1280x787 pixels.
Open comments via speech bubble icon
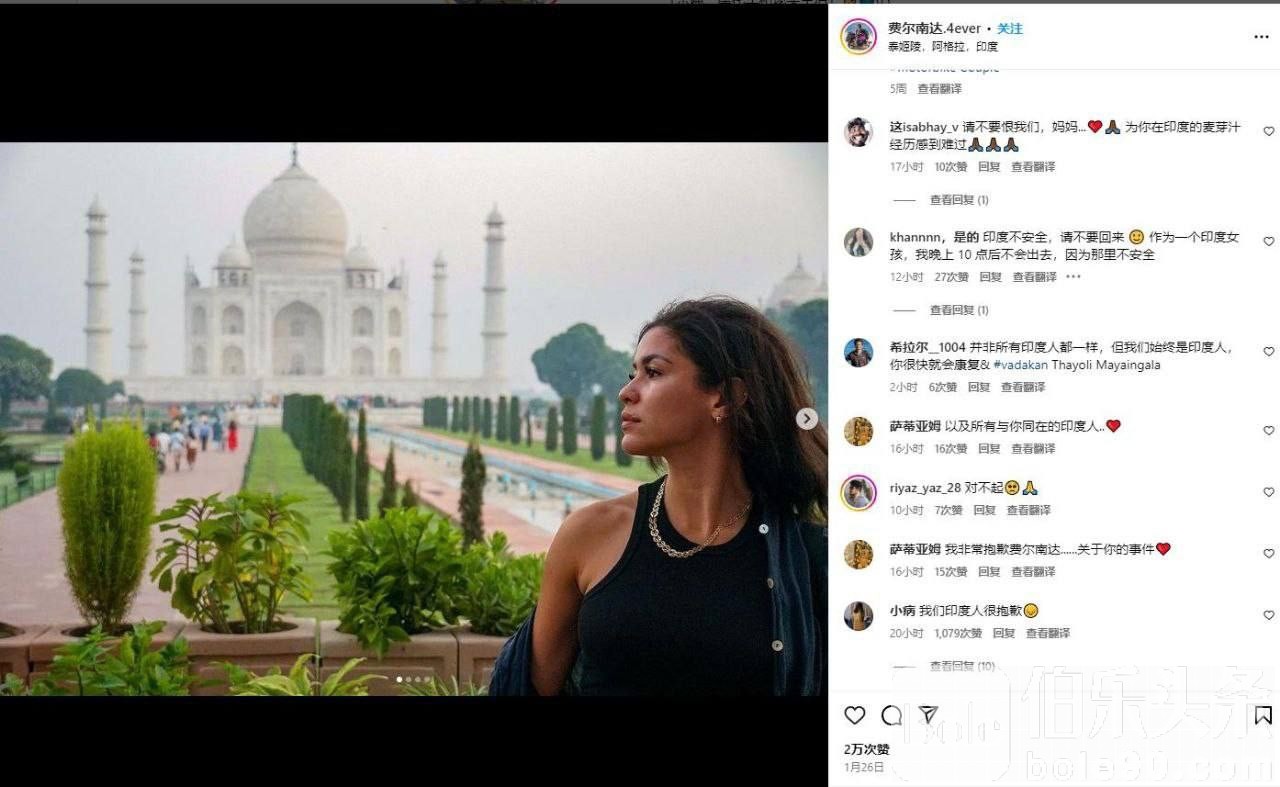pyautogui.click(x=891, y=715)
